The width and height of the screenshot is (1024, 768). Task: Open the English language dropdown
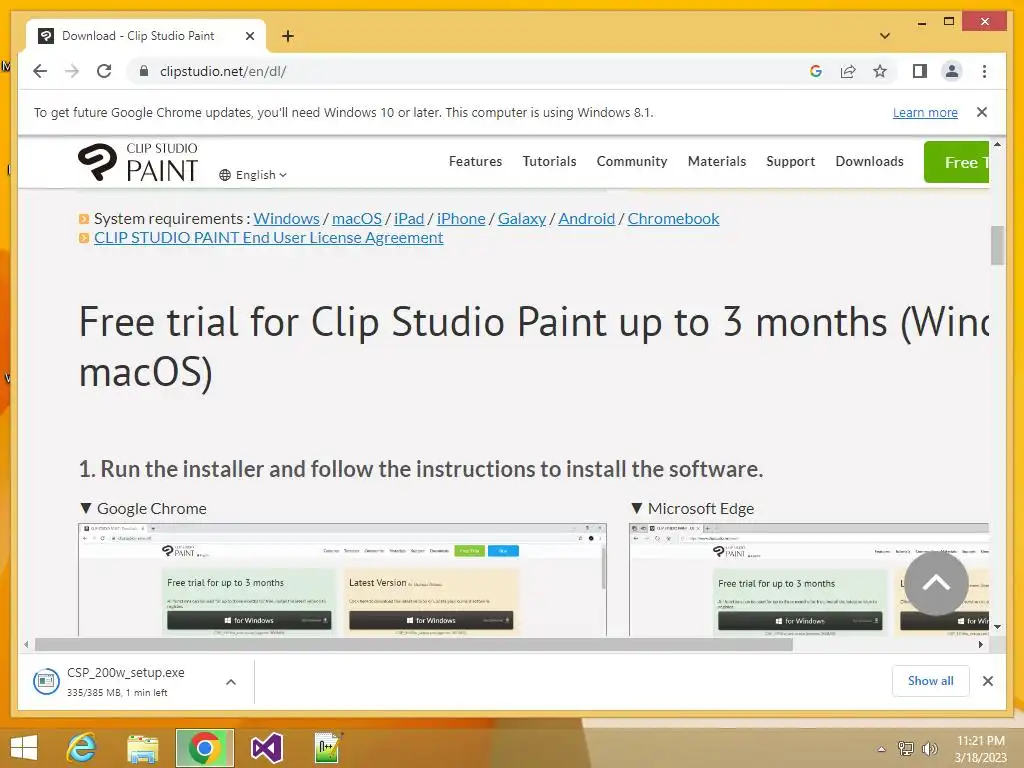(253, 175)
